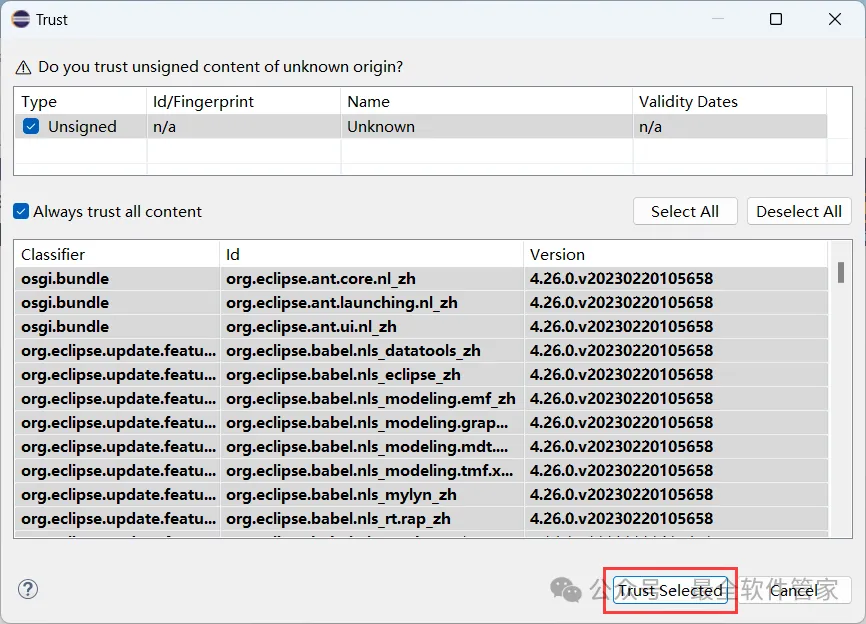
Task: Click the Deselect All button
Action: click(x=799, y=211)
